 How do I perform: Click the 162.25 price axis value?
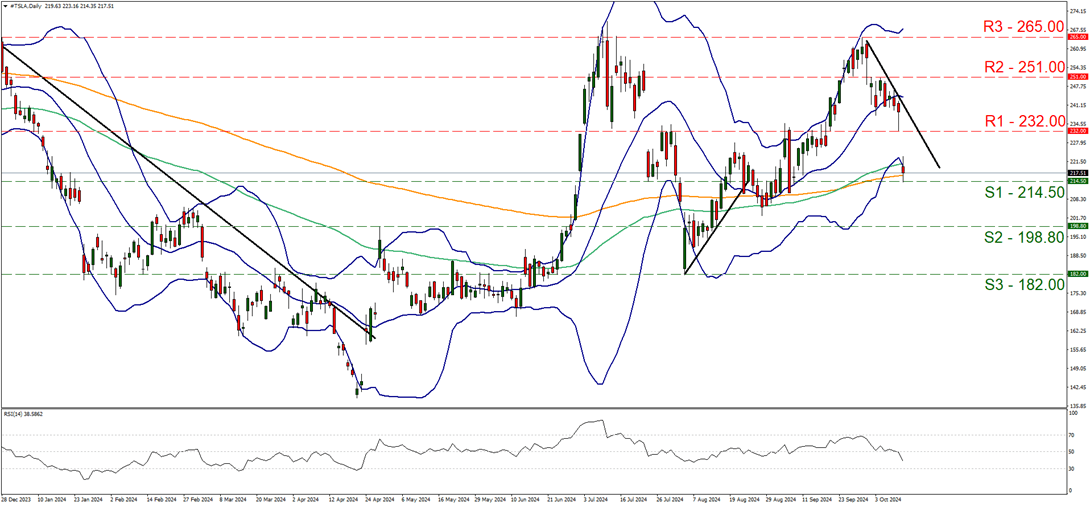[x=1077, y=331]
